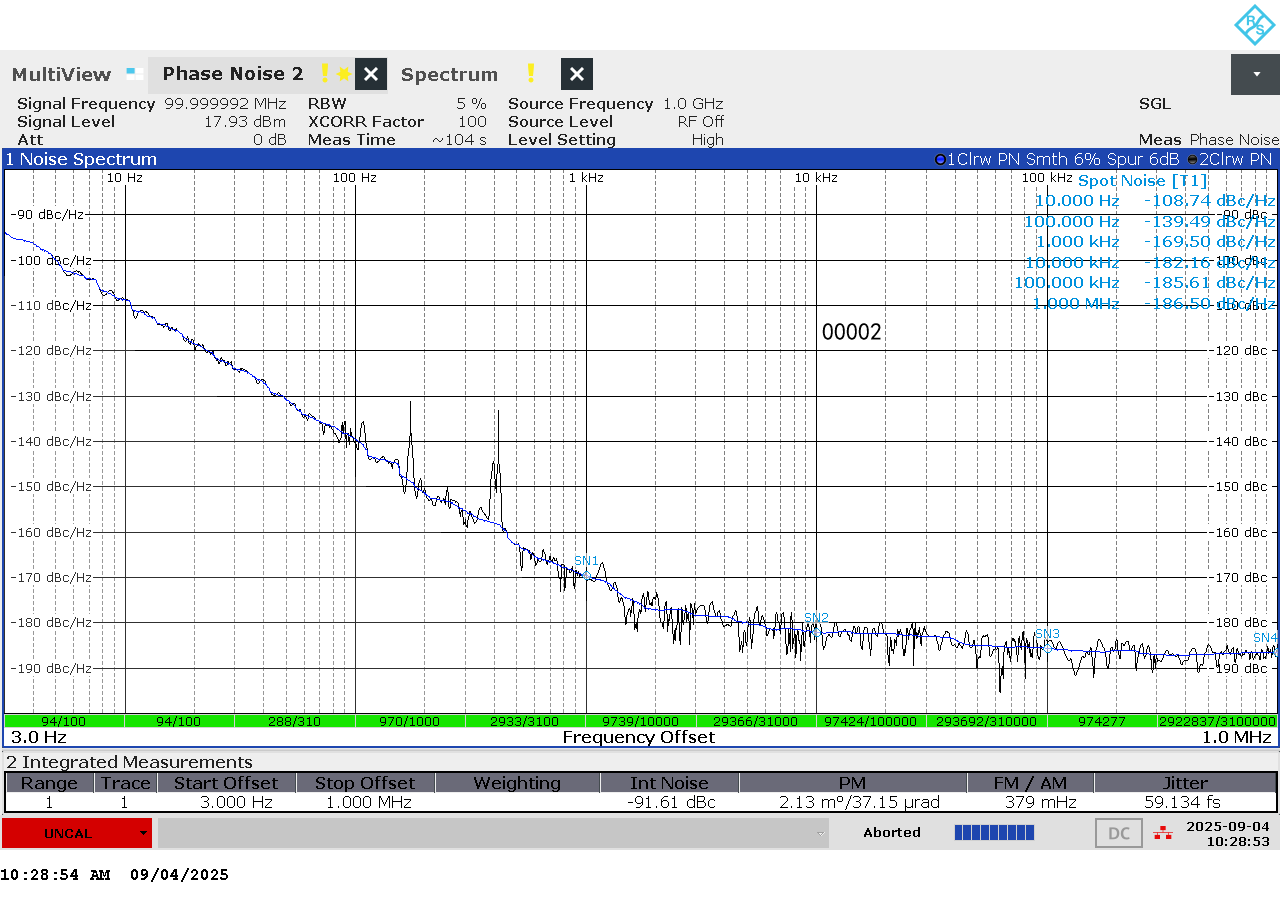Click the 10.000 Hz spot noise row
The image size is (1280, 900).
[x=1155, y=201]
